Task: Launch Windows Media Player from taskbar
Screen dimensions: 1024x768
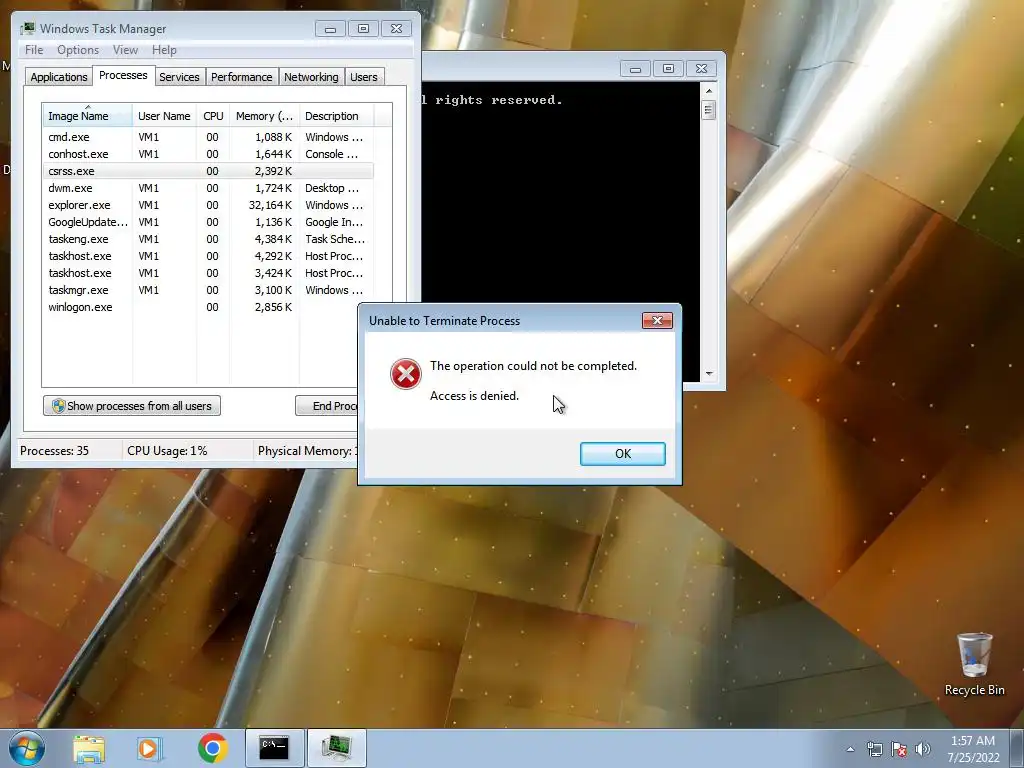Action: (150, 748)
